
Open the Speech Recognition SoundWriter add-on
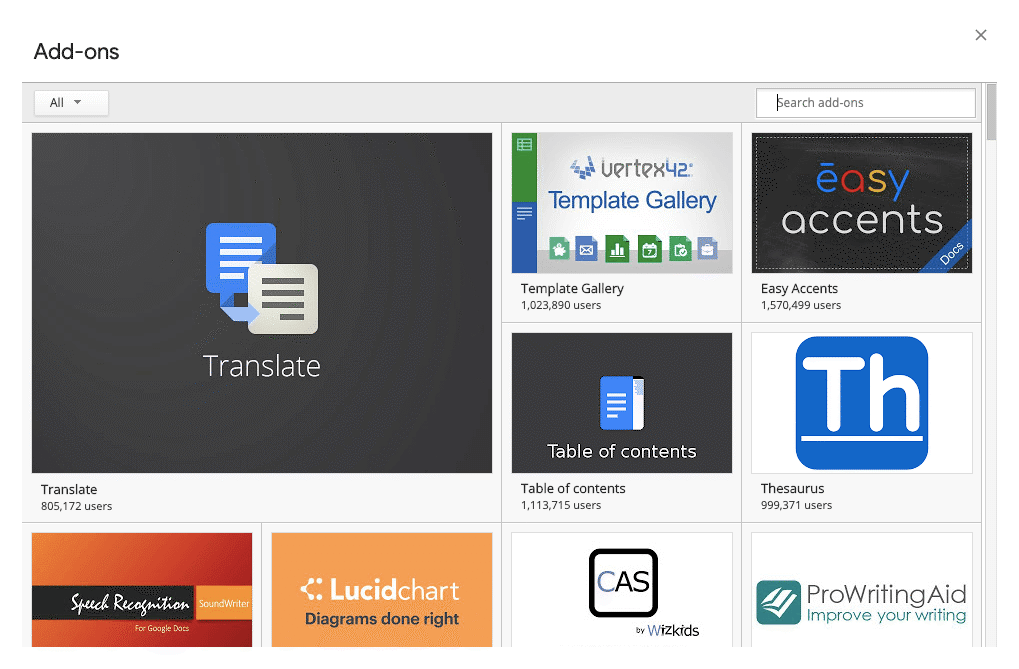142,590
